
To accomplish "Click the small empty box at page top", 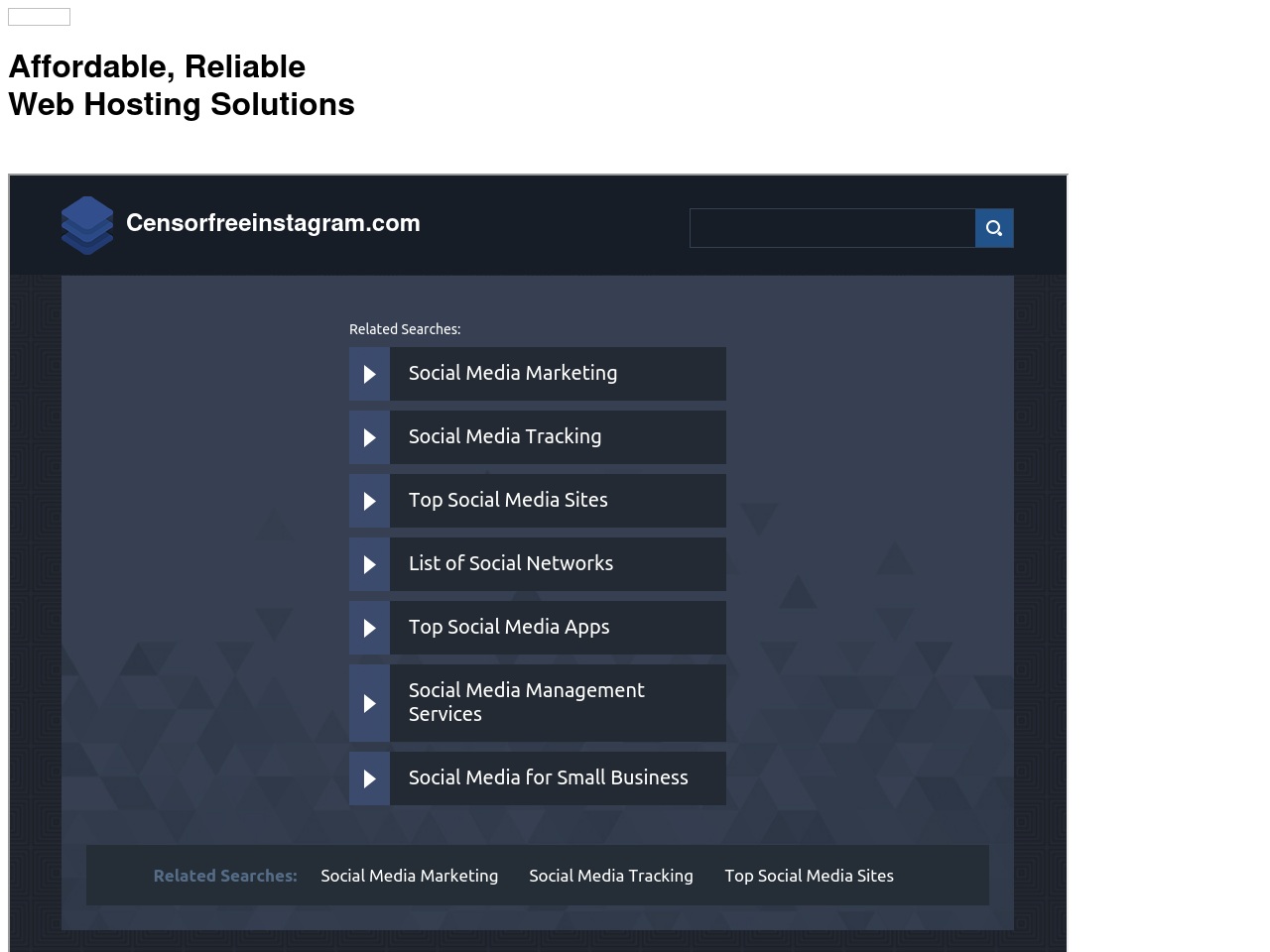I will [x=39, y=17].
